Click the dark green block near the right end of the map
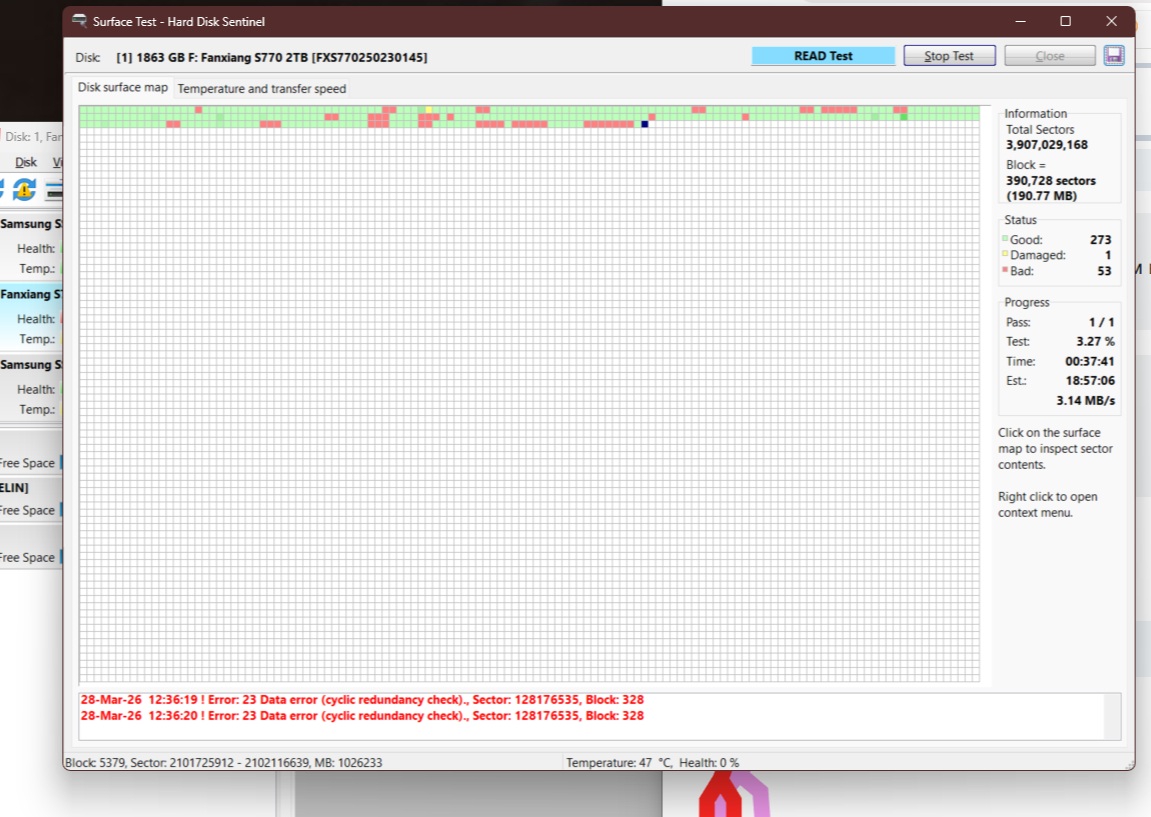 (x=904, y=117)
